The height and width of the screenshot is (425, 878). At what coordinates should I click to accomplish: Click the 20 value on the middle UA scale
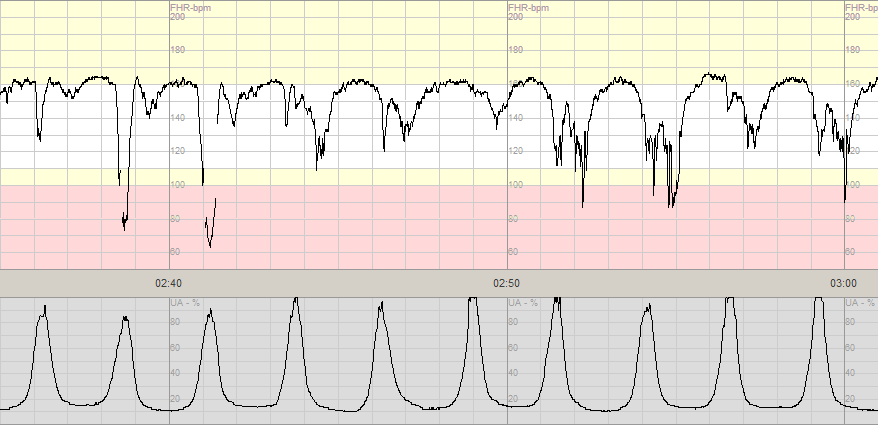click(514, 399)
